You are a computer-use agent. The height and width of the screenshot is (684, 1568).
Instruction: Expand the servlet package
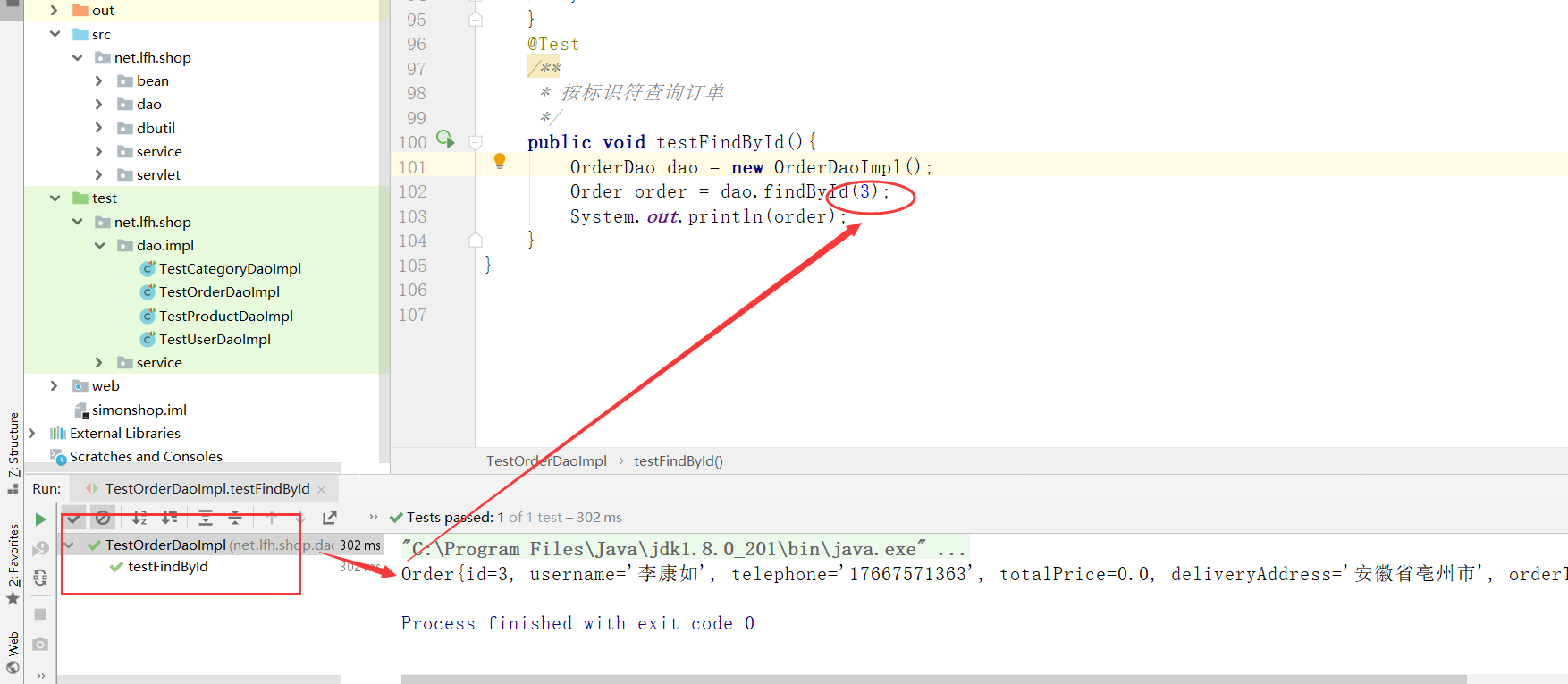pos(99,174)
